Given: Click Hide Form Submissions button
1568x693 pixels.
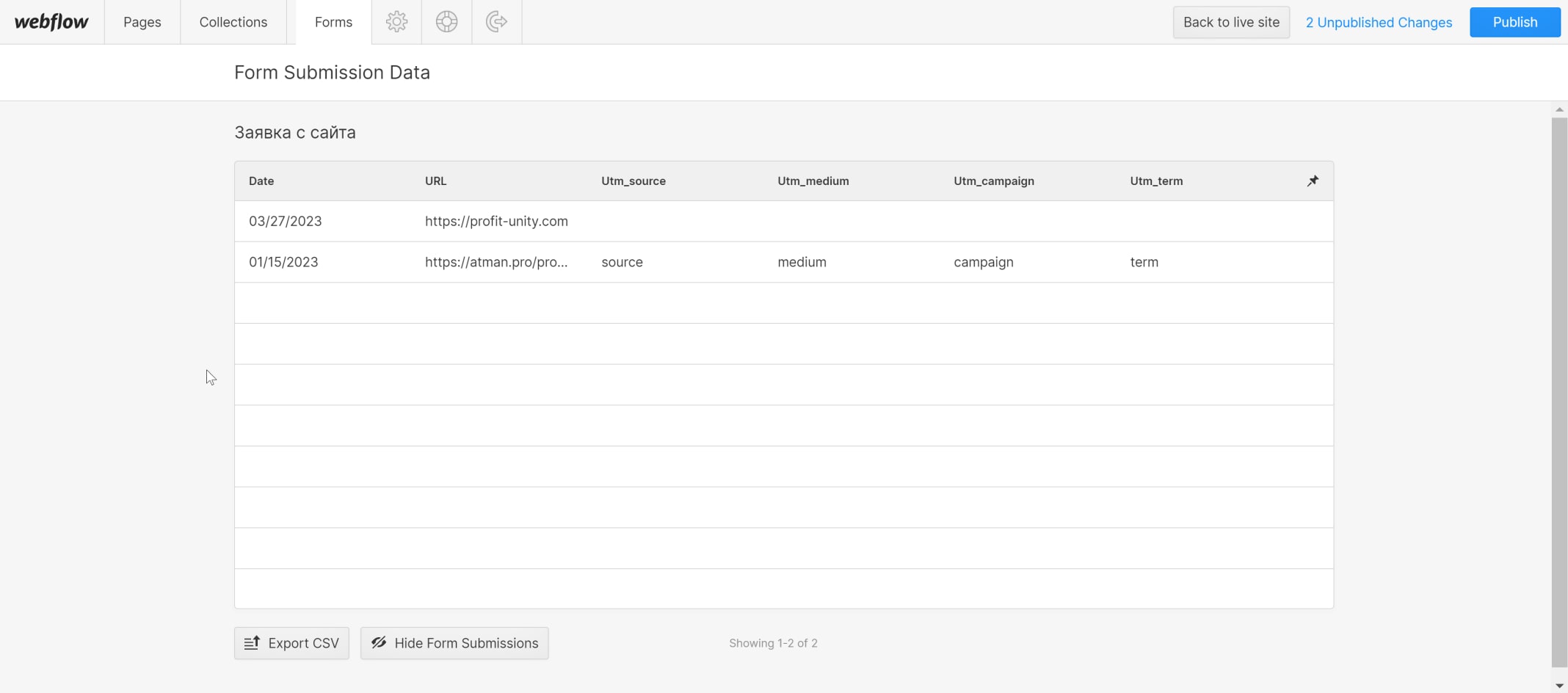Looking at the screenshot, I should pos(454,643).
